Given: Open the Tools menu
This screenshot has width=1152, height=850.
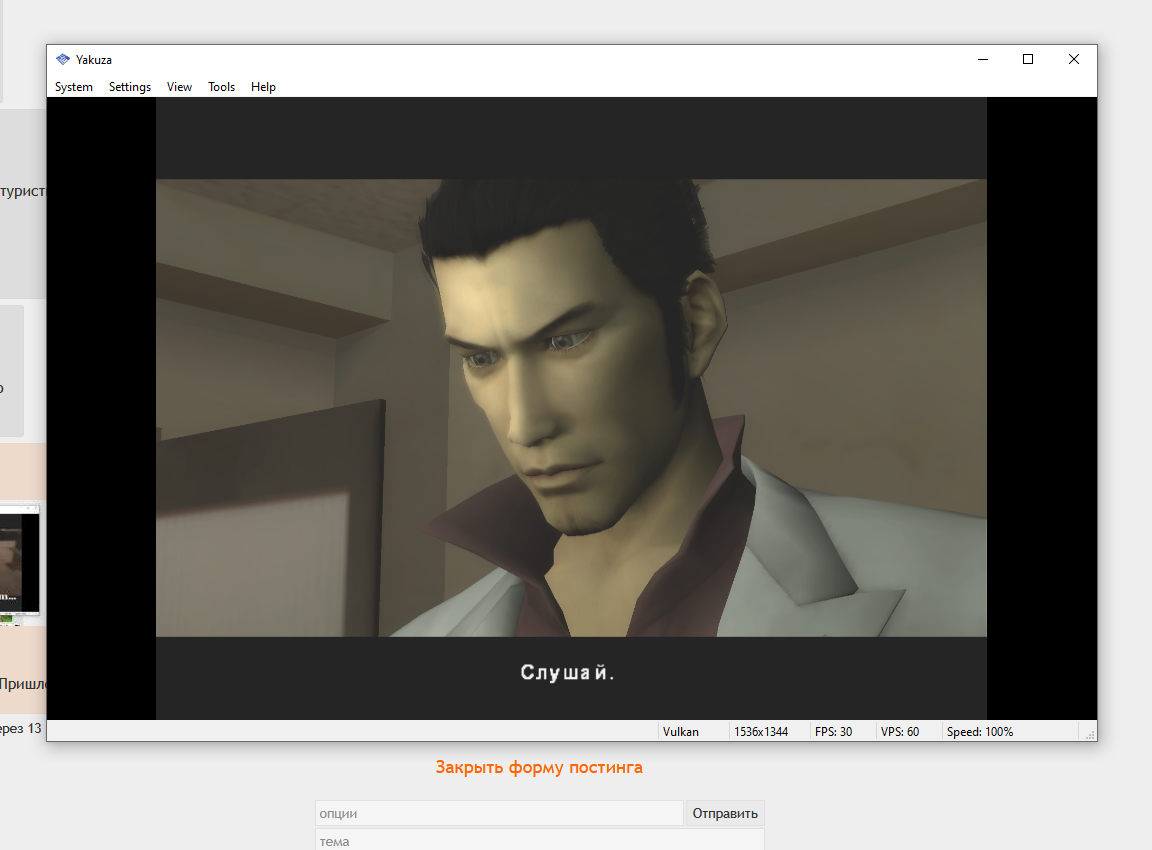Looking at the screenshot, I should point(221,87).
